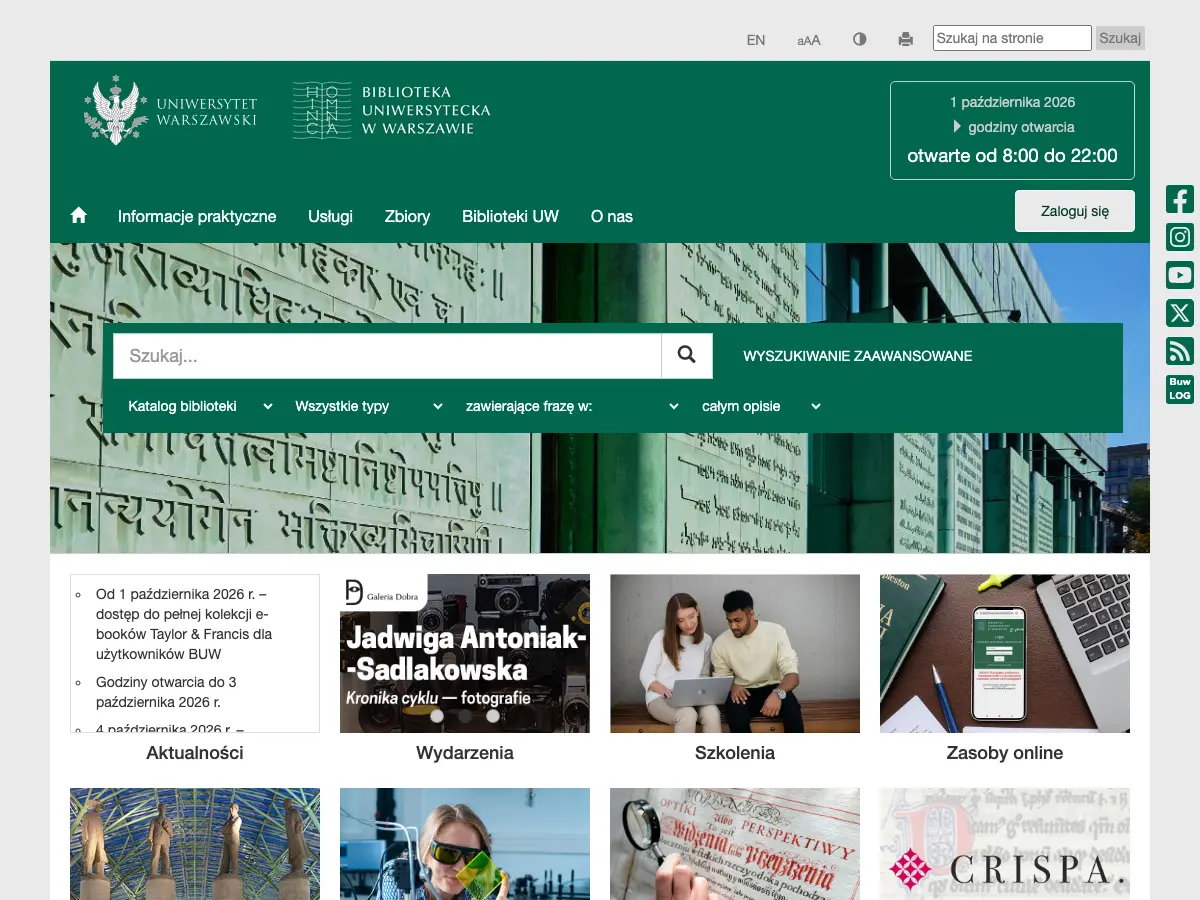Open 'Godziny otwarcia do 3 października' news item
This screenshot has width=1200, height=900.
[x=166, y=692]
